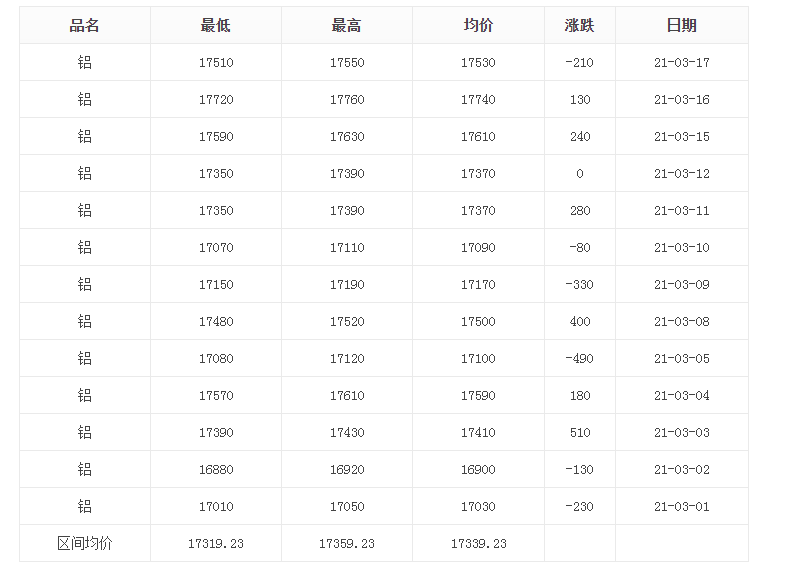
Task: Click the 区间均价 row label
Action: (84, 544)
